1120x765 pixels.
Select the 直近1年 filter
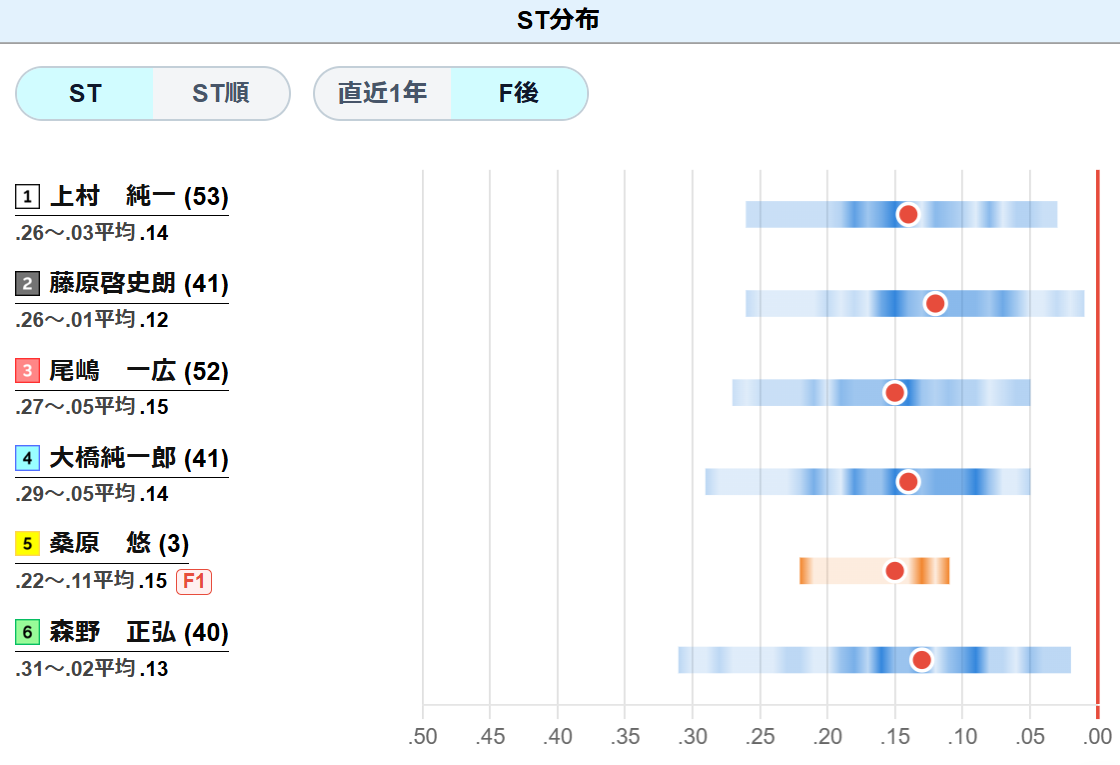382,94
